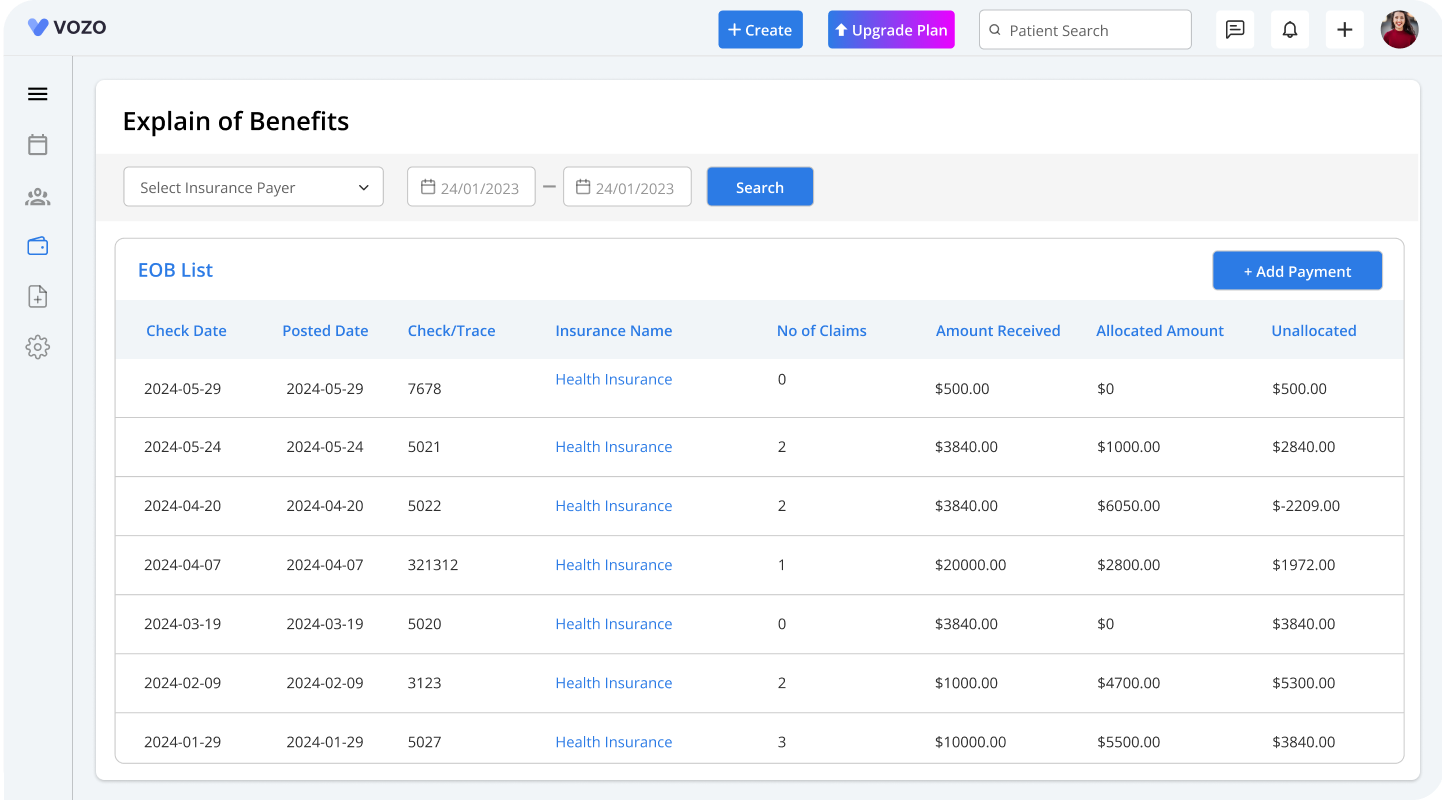Image resolution: width=1442 pixels, height=800 pixels.
Task: Click unallocated value $-2209.00
Action: [1306, 506]
